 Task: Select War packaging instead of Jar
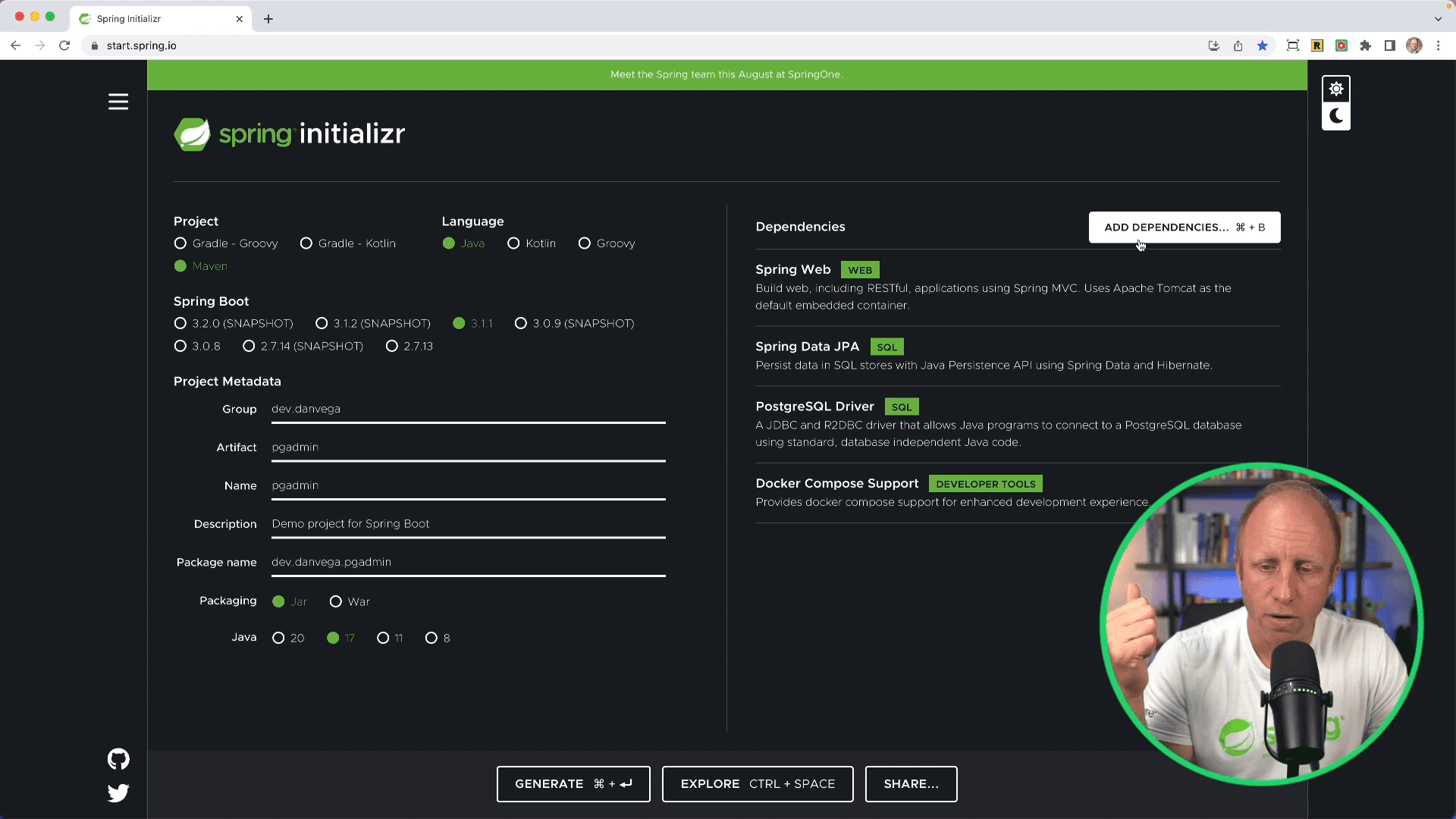[x=336, y=601]
